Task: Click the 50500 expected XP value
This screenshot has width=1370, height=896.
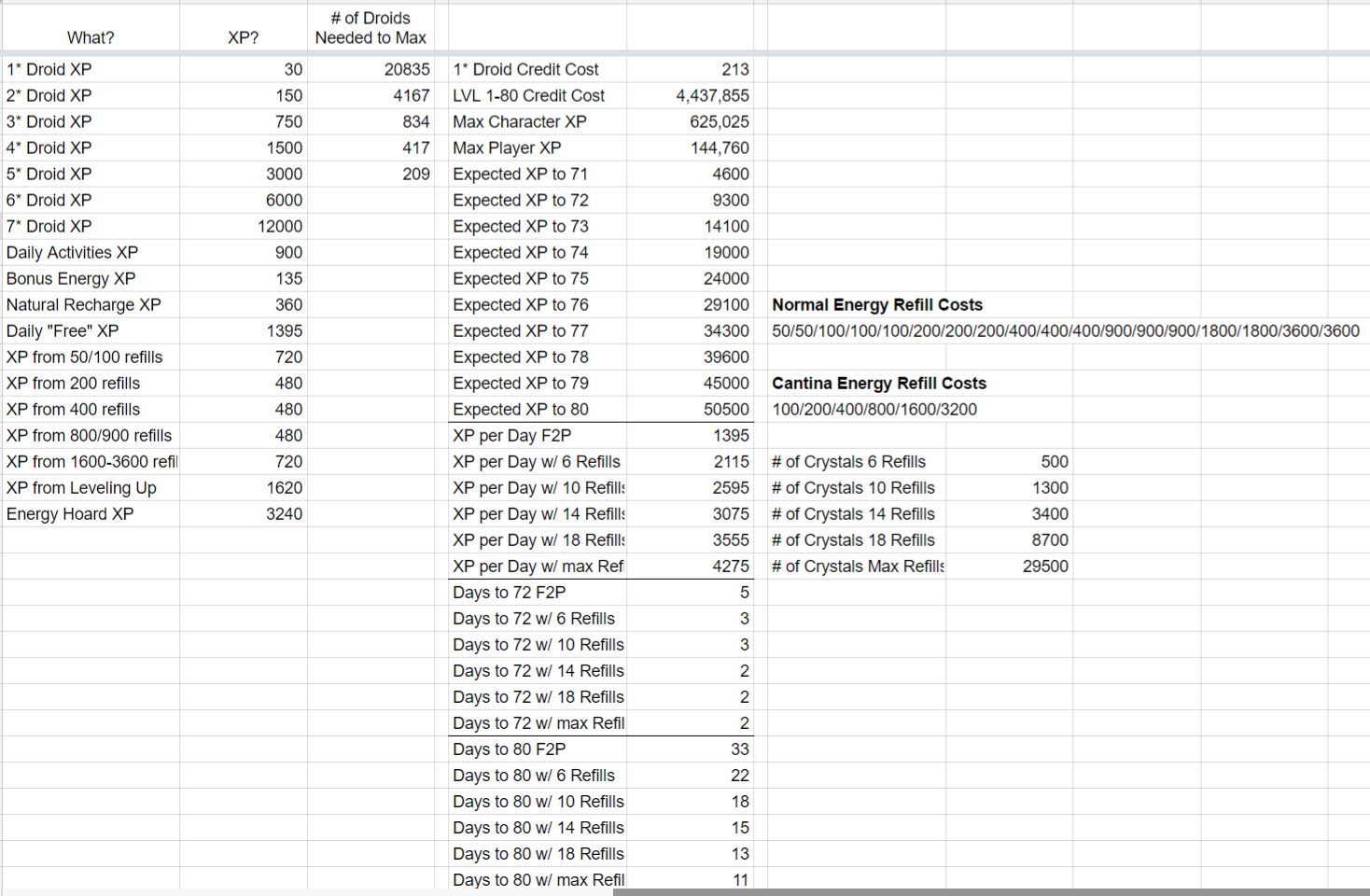Action: [x=690, y=409]
